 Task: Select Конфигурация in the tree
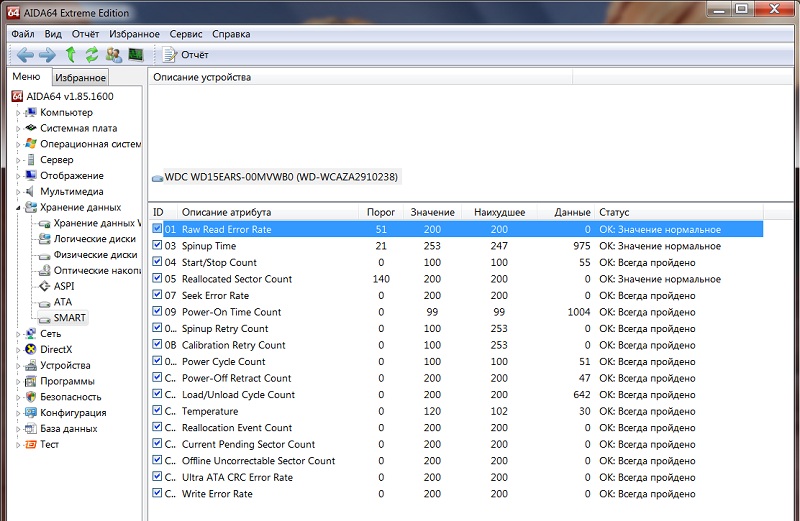pyautogui.click(x=73, y=413)
